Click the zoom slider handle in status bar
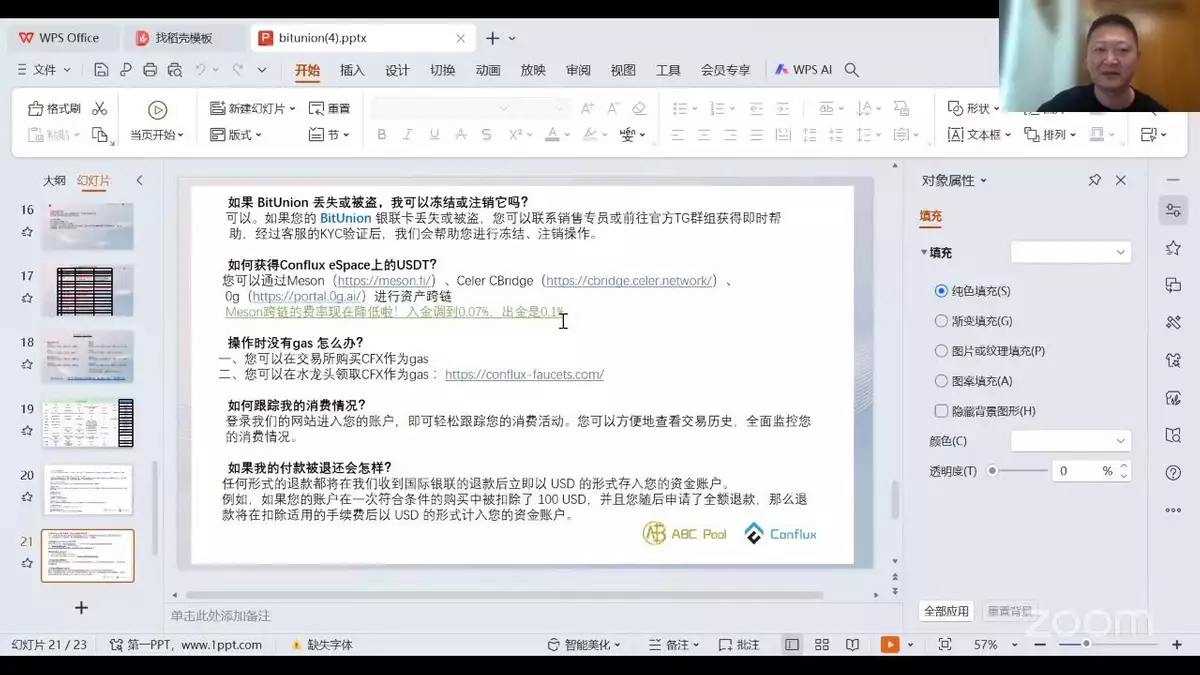The image size is (1200, 675). pos(1087,645)
